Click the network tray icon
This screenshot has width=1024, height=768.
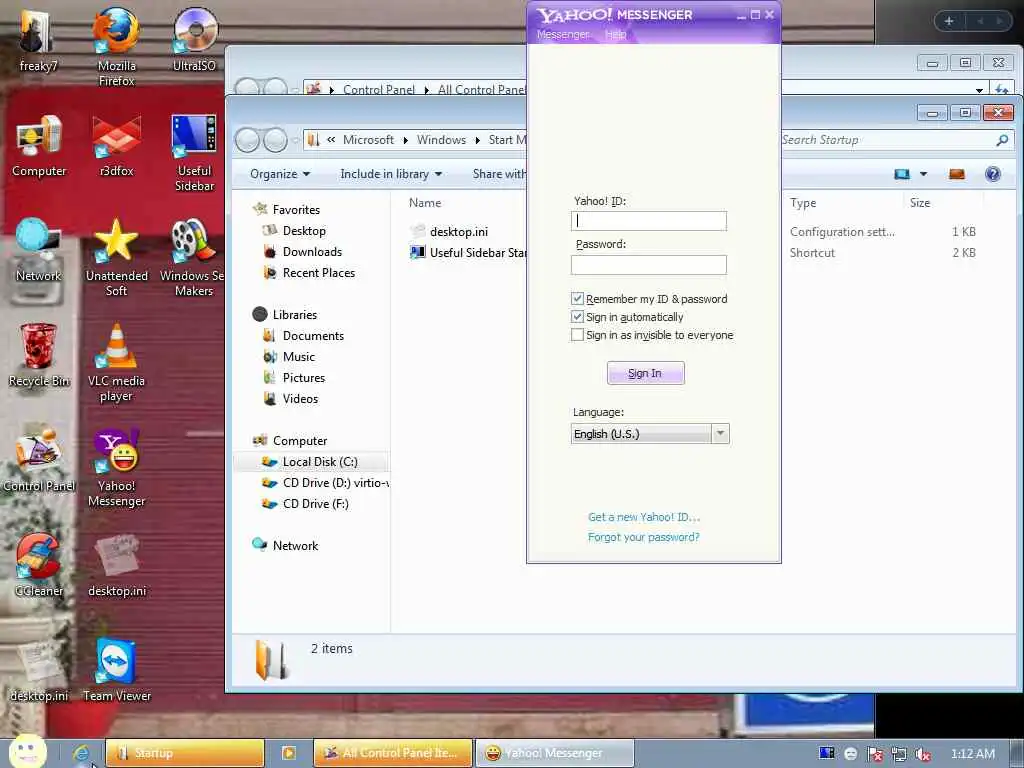(x=899, y=754)
